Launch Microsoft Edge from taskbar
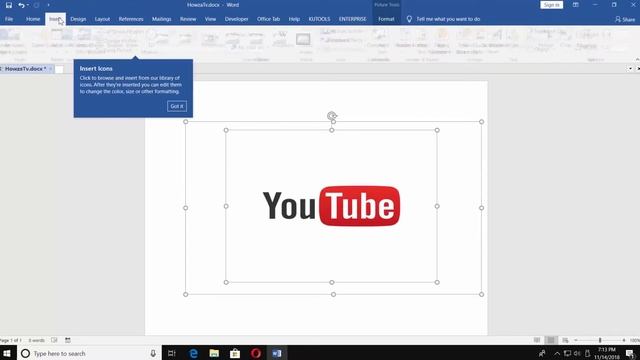 pos(193,353)
